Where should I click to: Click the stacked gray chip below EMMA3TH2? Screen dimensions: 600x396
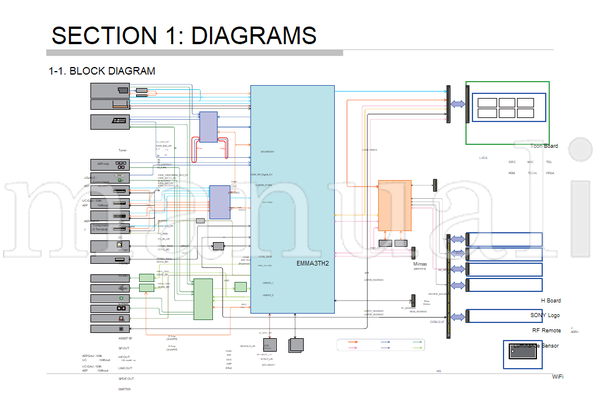(x=296, y=345)
